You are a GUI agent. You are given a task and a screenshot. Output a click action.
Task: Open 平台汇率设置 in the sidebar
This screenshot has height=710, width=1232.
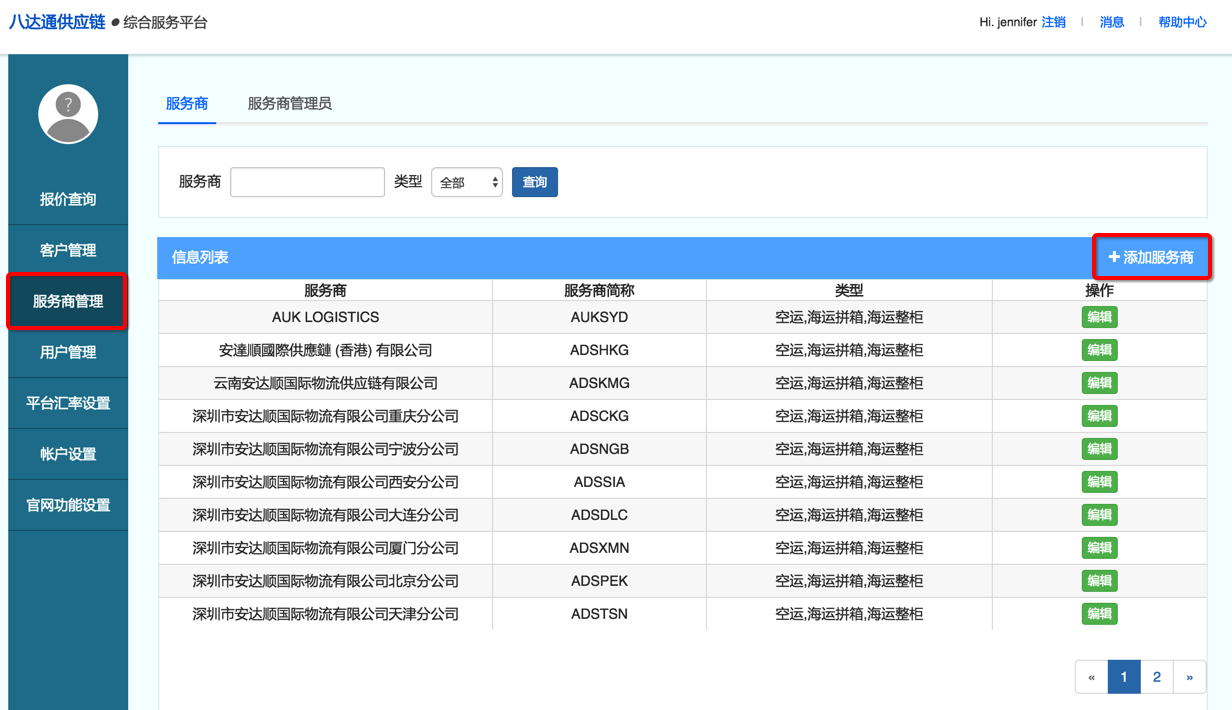(68, 403)
